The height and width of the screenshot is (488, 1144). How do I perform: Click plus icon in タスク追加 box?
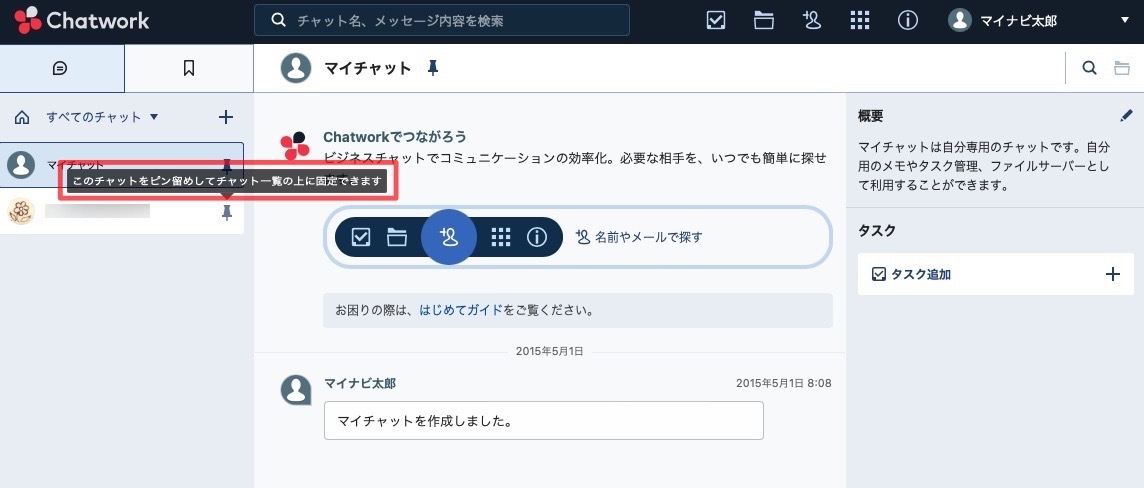point(1113,274)
